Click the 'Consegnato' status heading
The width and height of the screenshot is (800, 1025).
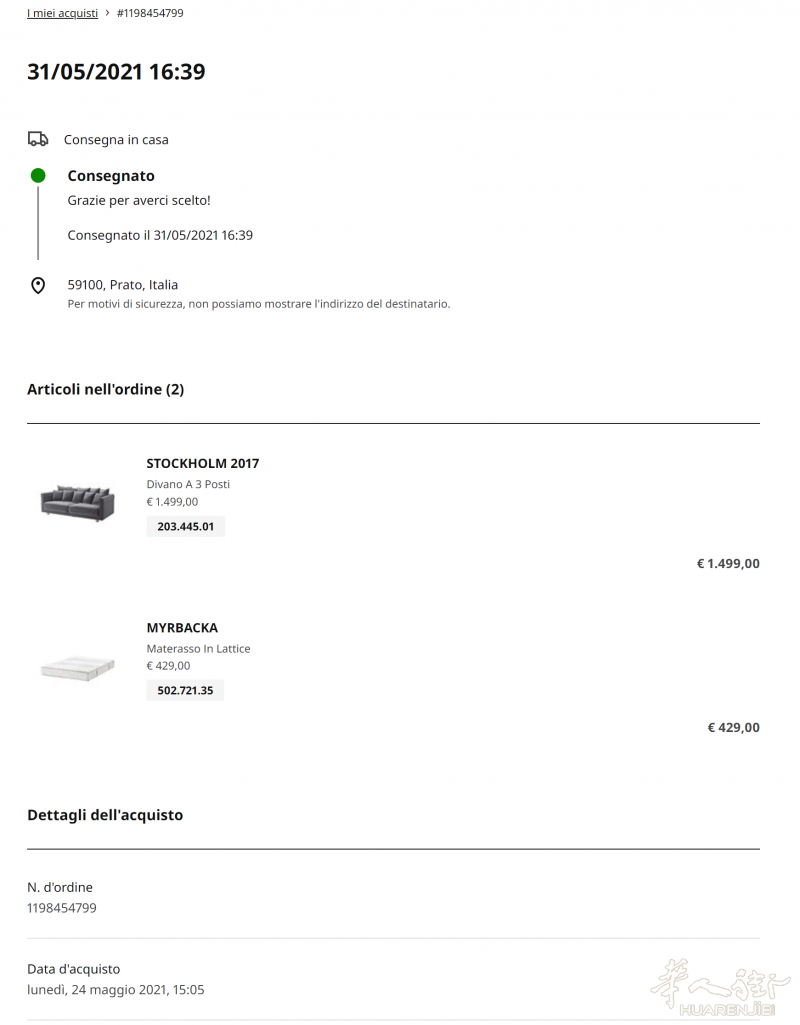pyautogui.click(x=111, y=176)
